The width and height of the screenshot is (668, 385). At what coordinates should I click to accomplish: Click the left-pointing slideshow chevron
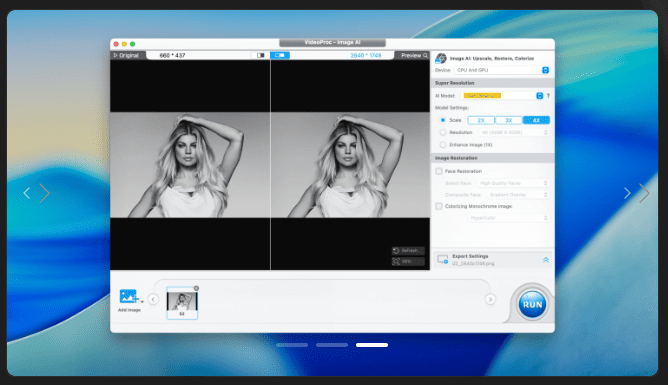[x=26, y=193]
